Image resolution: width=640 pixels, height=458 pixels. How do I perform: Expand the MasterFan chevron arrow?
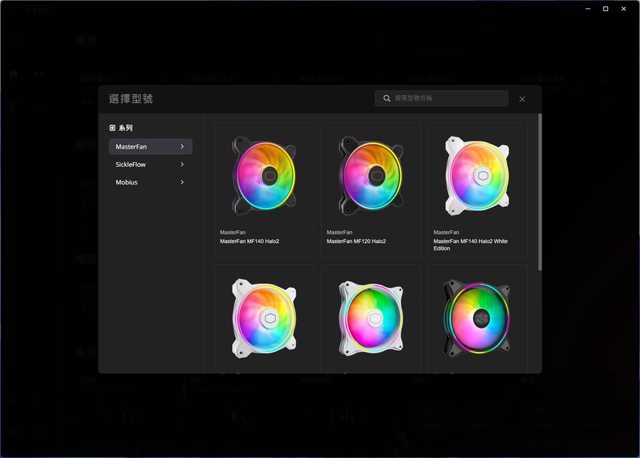coord(182,147)
